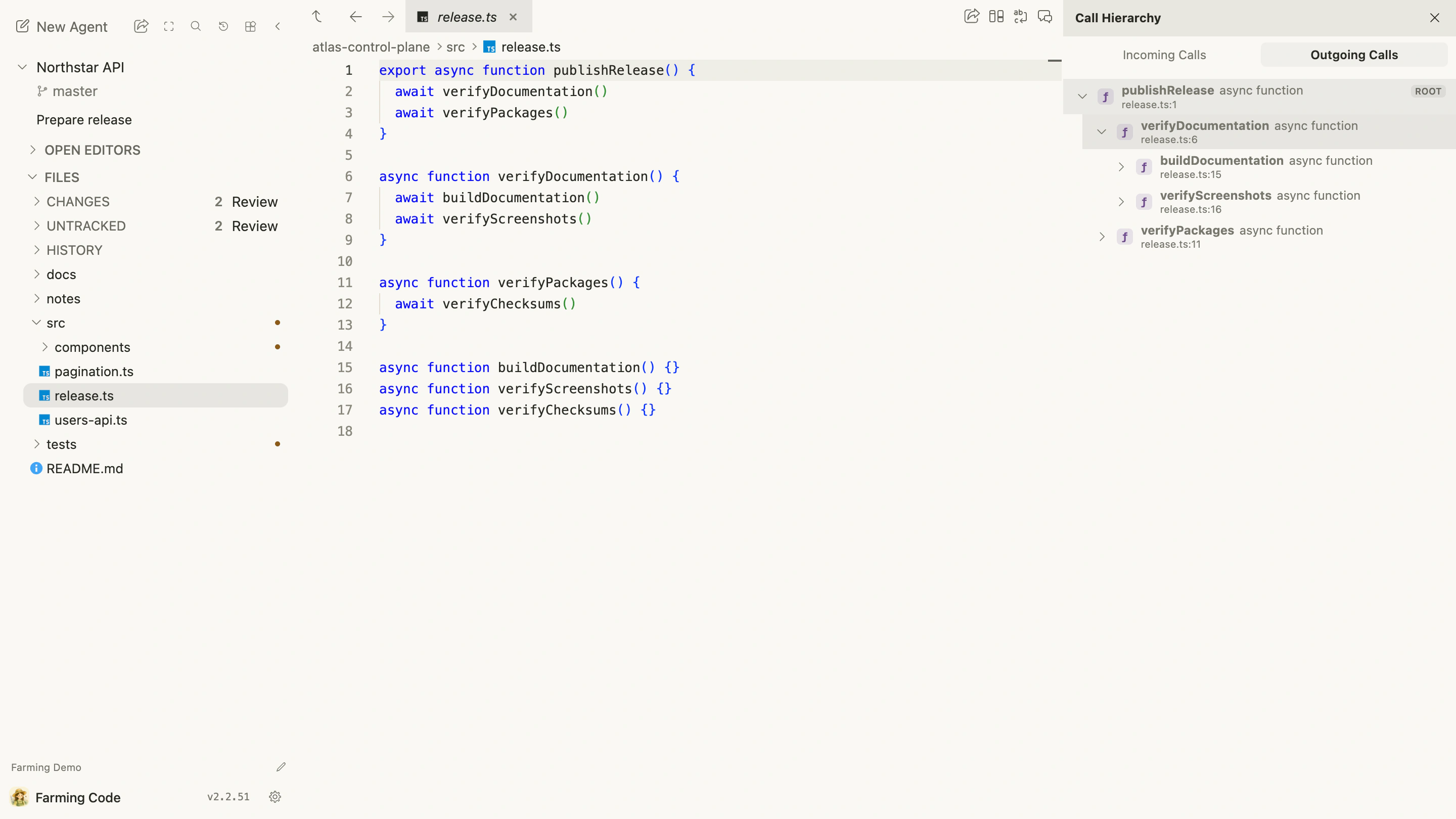Expand the UNTRACKED group
Image resolution: width=1456 pixels, height=819 pixels.
coord(37,225)
